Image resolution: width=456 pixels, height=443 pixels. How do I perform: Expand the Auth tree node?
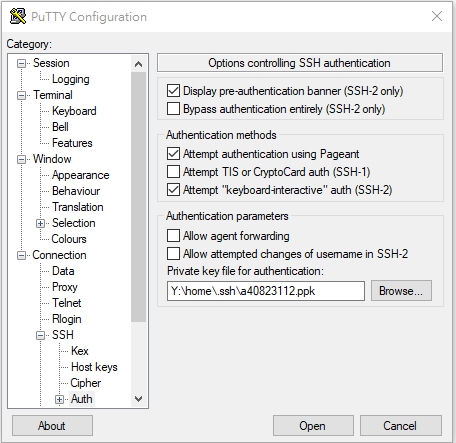point(59,399)
